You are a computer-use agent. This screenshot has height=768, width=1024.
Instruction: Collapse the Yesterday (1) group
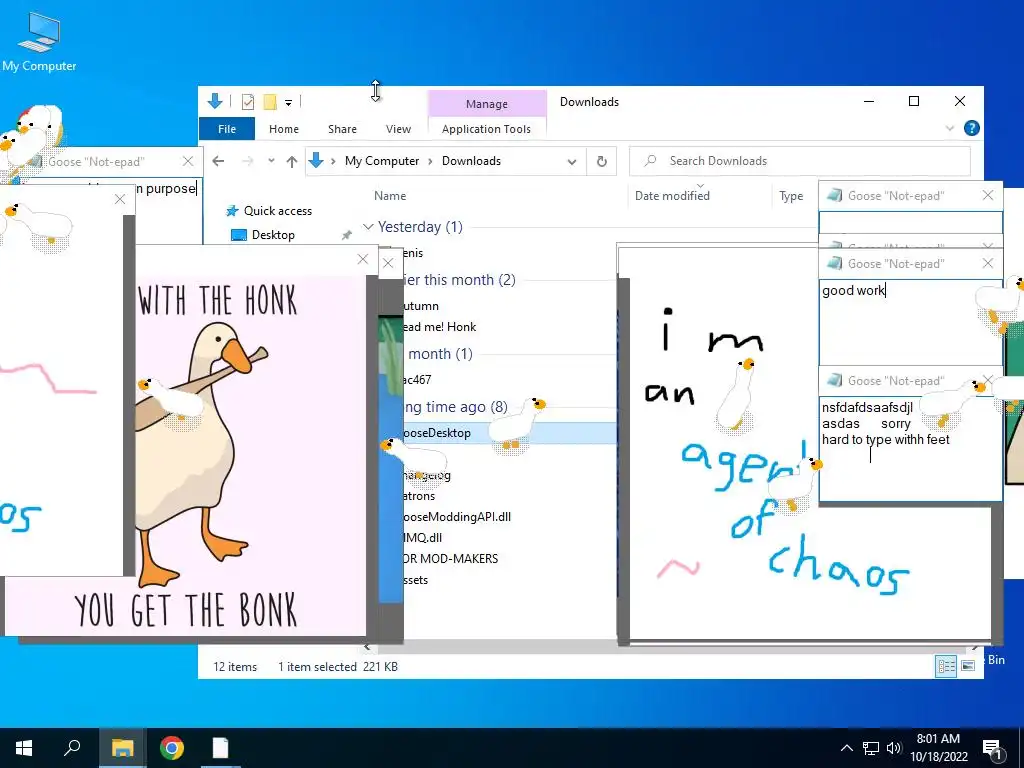368,227
